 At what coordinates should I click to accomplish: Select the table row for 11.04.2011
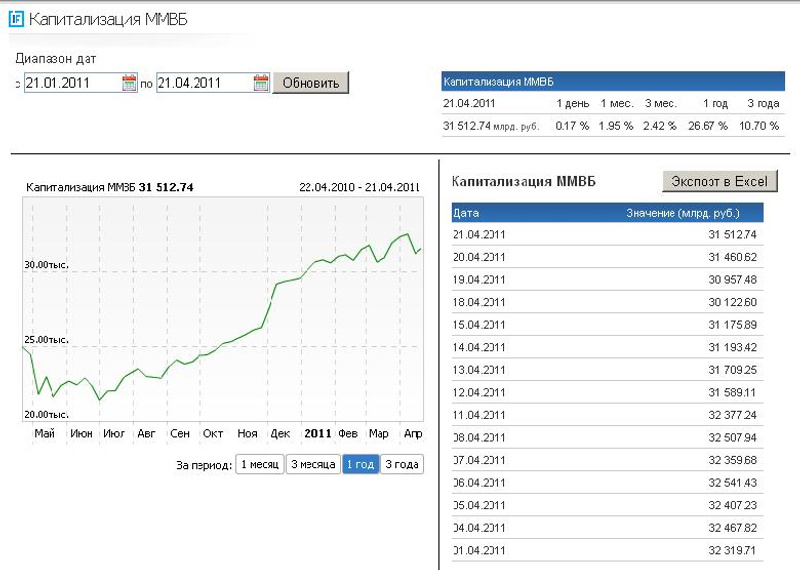pyautogui.click(x=606, y=414)
